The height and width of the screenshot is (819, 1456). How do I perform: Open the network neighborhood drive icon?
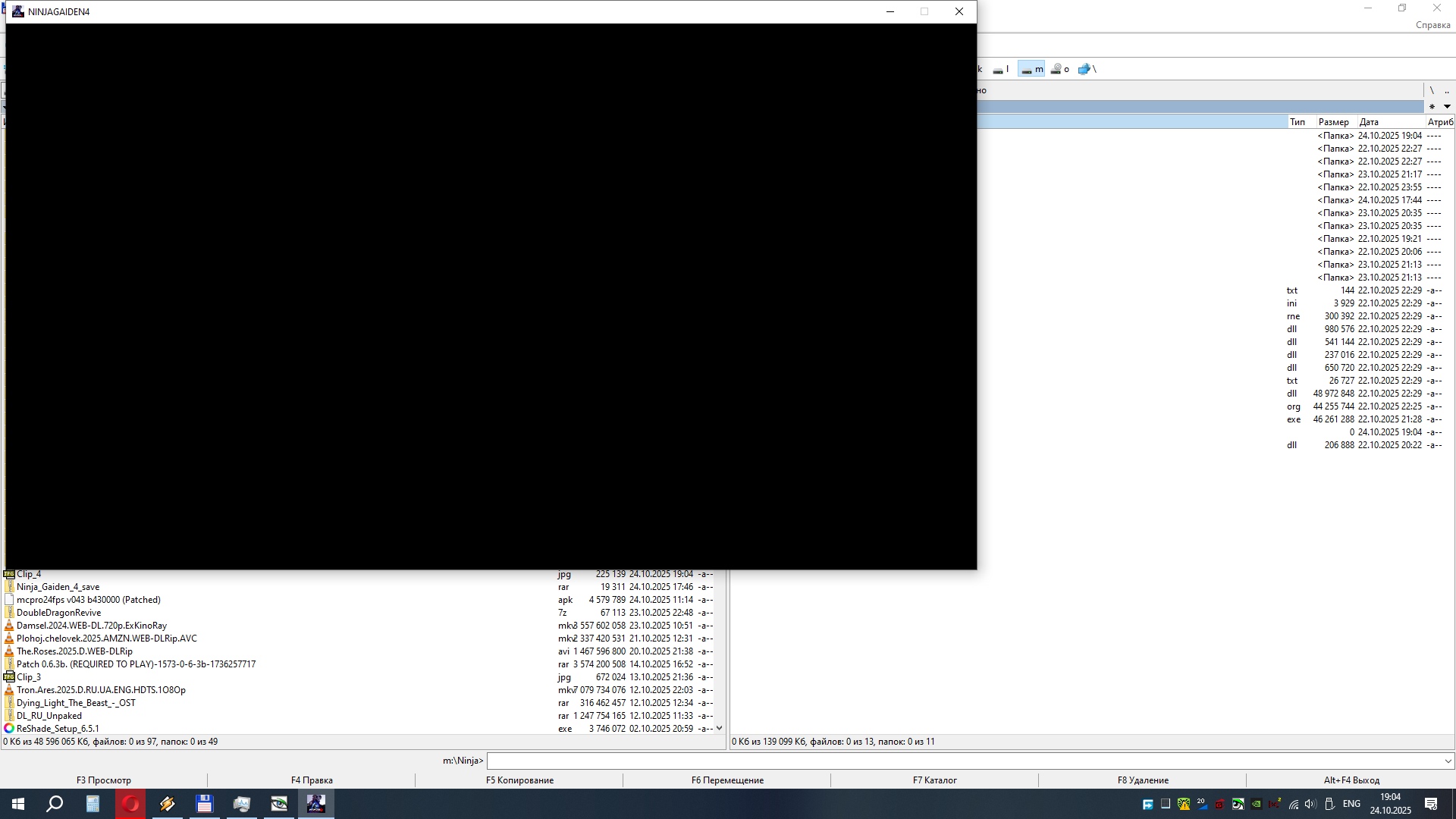pos(1084,69)
